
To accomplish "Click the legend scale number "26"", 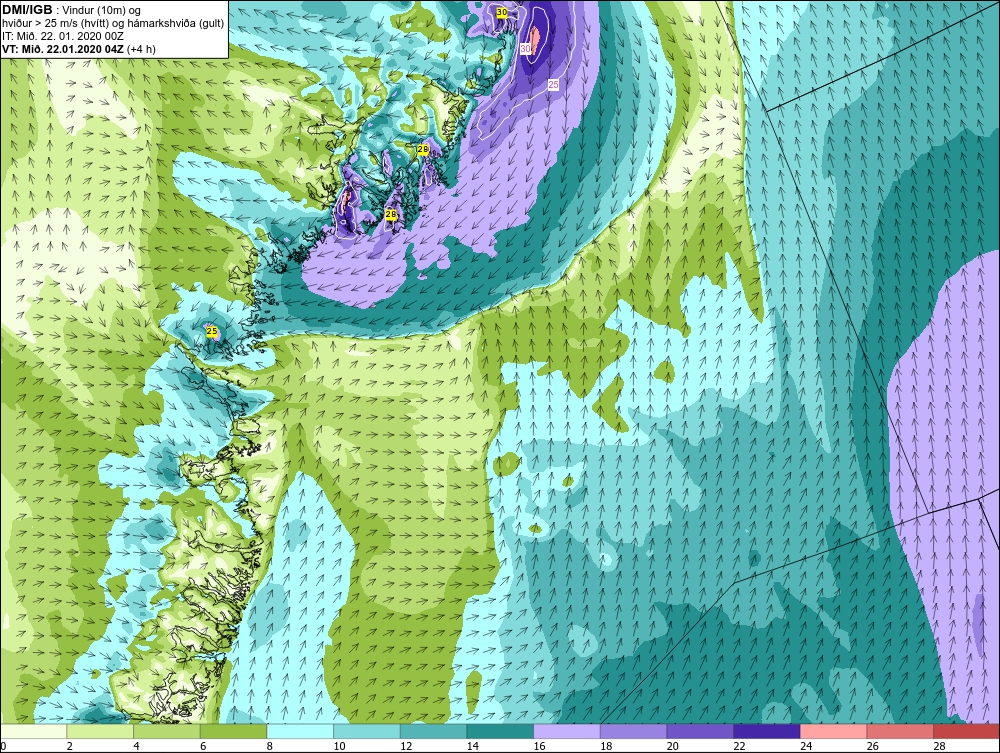I will 872,746.
